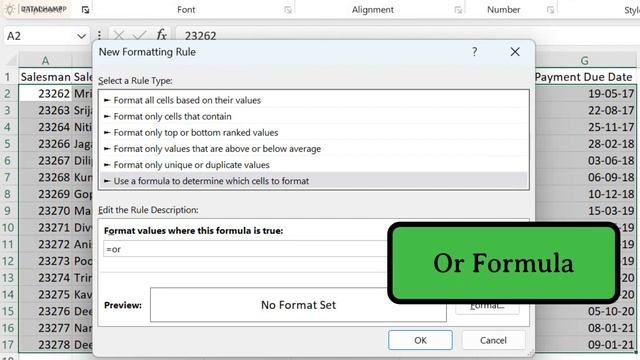Click the dialog help question mark
The width and height of the screenshot is (640, 360).
(474, 52)
